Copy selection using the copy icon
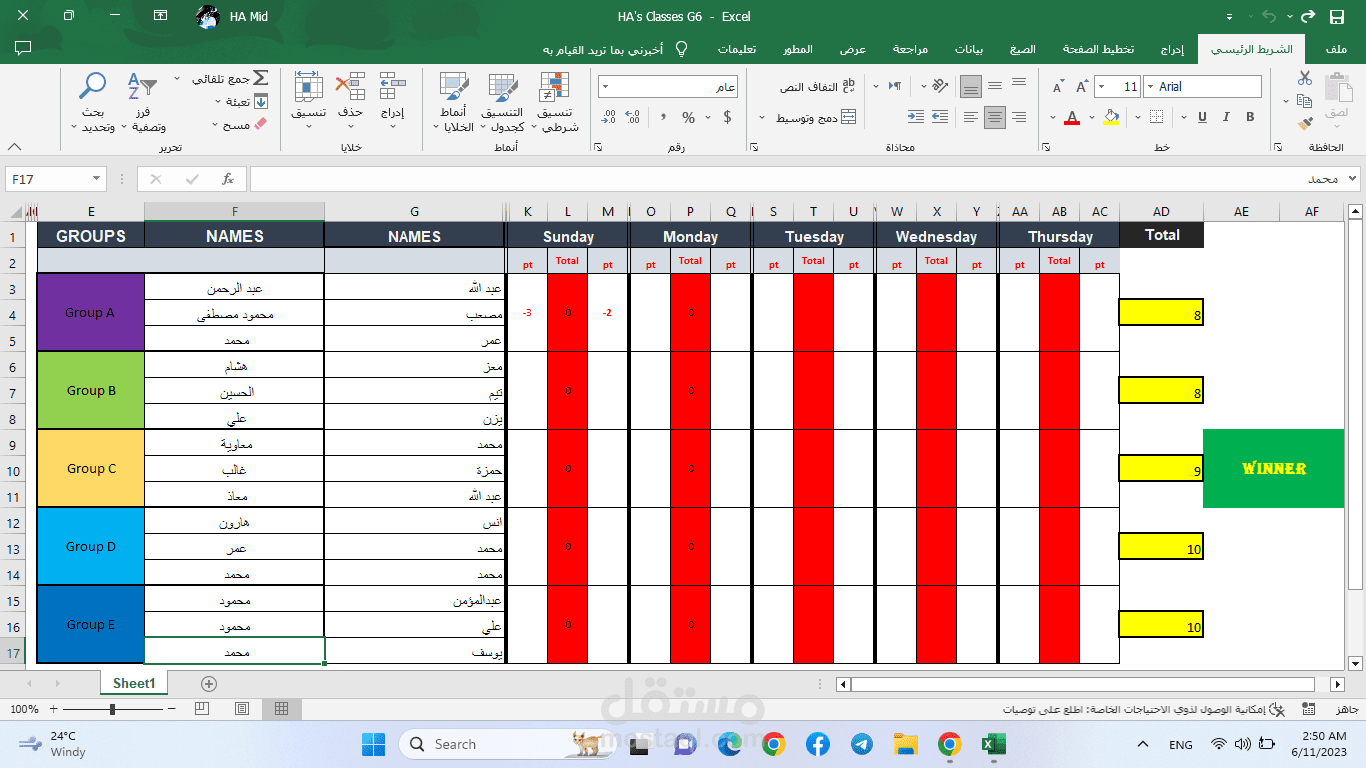Screen dimensions: 1366x768 [1303, 101]
